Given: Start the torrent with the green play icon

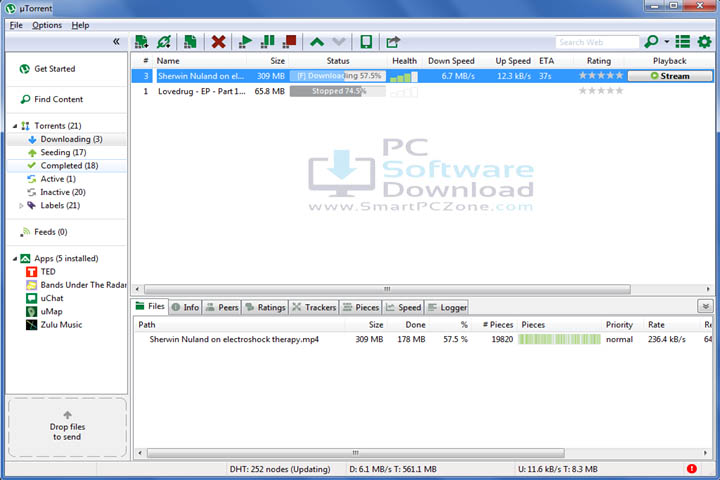Looking at the screenshot, I should [245, 42].
